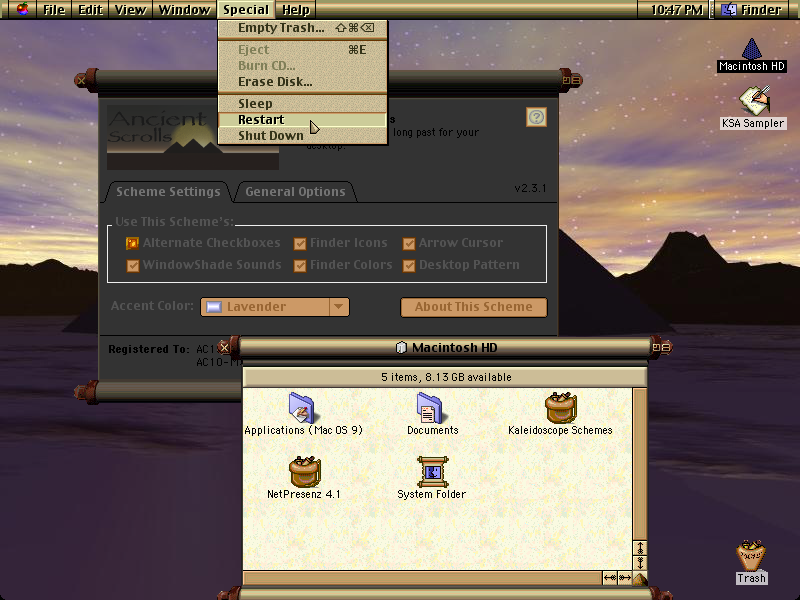Close the Ancient Scrolls scheme window
Screen dimensions: 800x600
coord(81,80)
